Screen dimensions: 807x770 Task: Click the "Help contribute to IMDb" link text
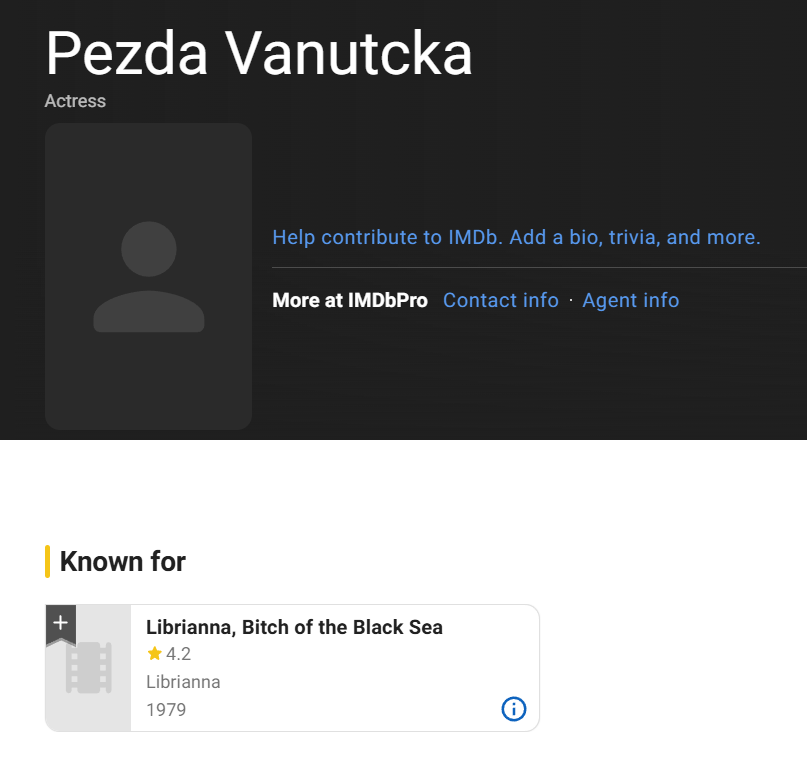point(388,237)
